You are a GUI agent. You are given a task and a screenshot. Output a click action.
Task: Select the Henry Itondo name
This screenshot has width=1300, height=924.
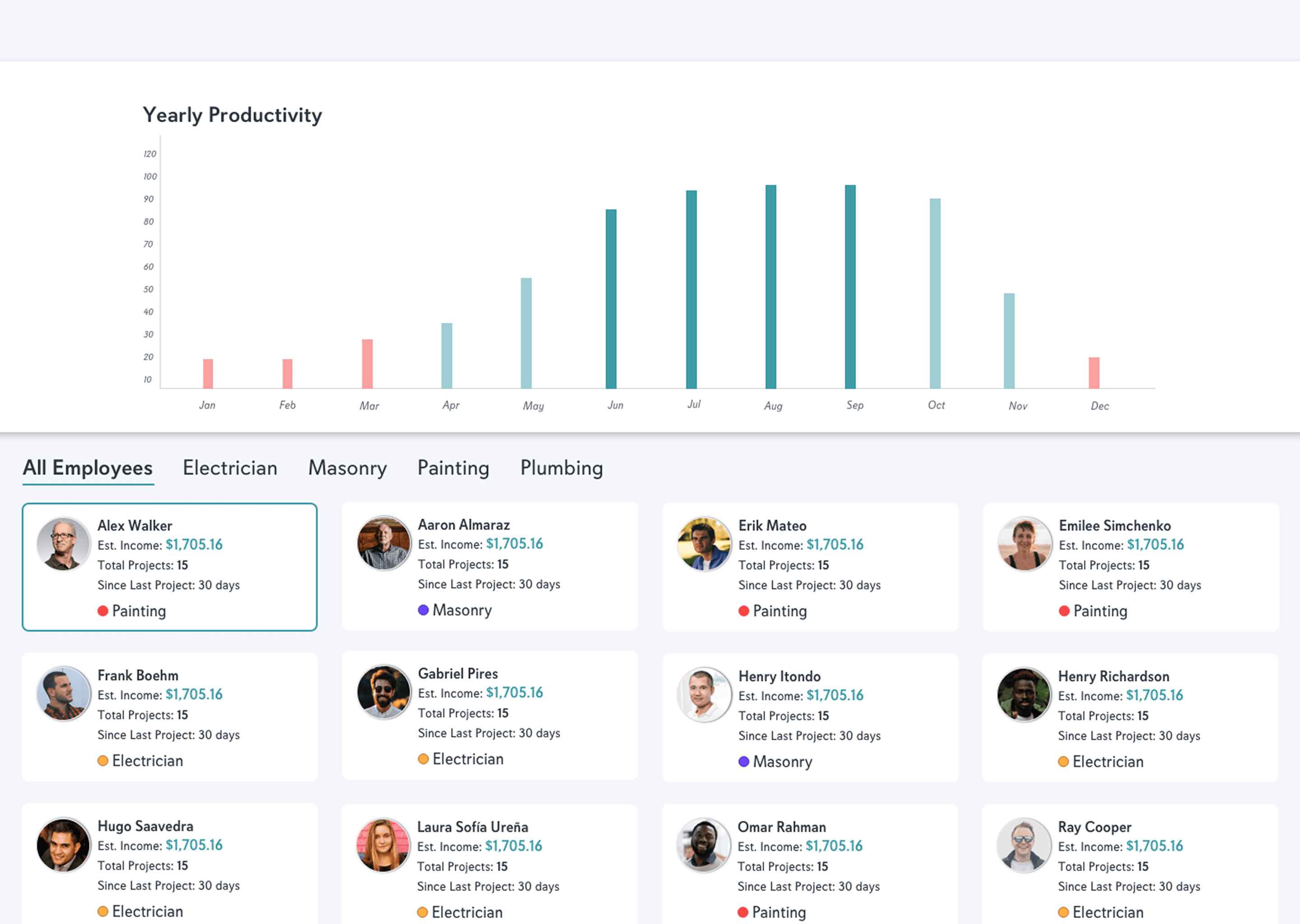pyautogui.click(x=779, y=676)
